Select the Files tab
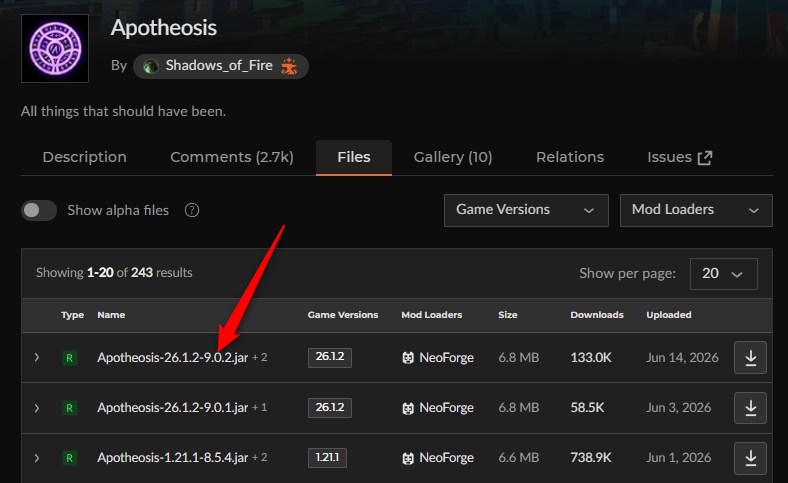This screenshot has height=483, width=788. [354, 157]
